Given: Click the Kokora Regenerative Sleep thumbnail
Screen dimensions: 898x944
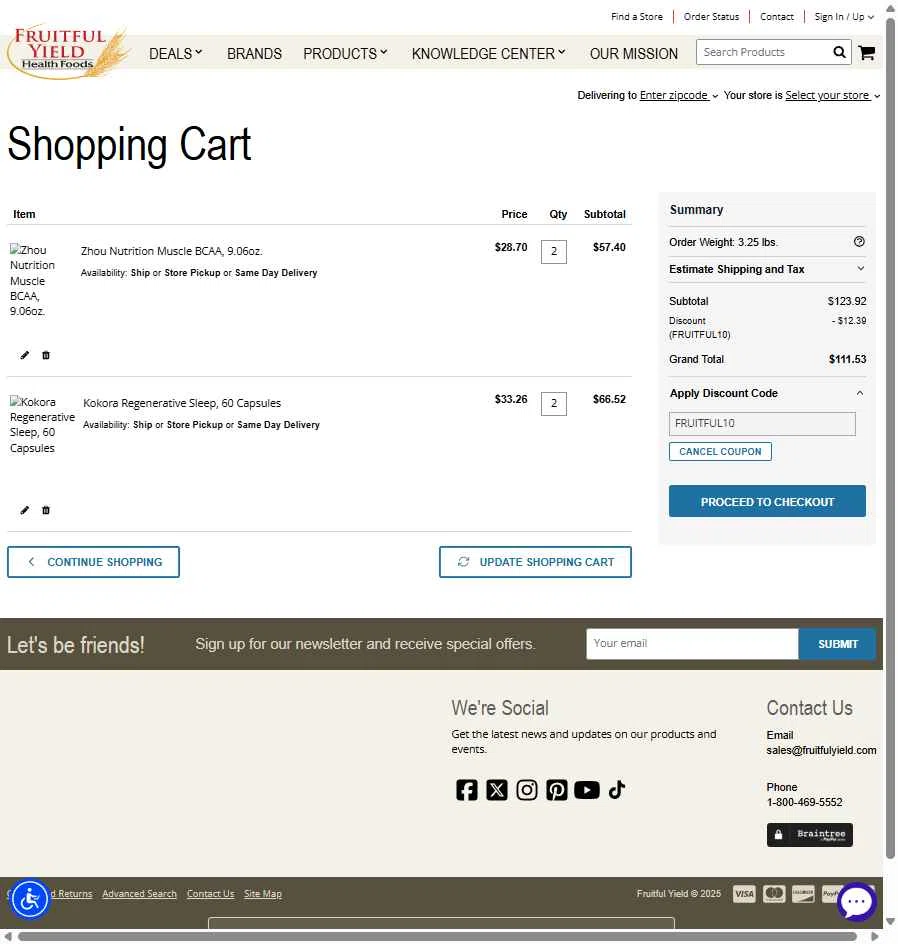Looking at the screenshot, I should point(42,424).
